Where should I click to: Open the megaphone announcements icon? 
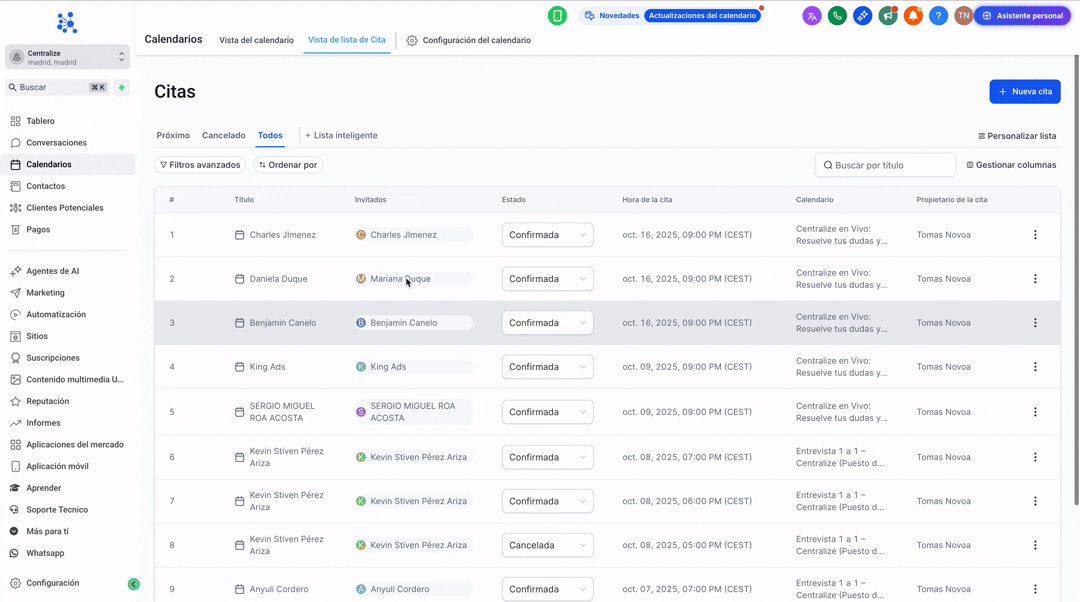[888, 16]
